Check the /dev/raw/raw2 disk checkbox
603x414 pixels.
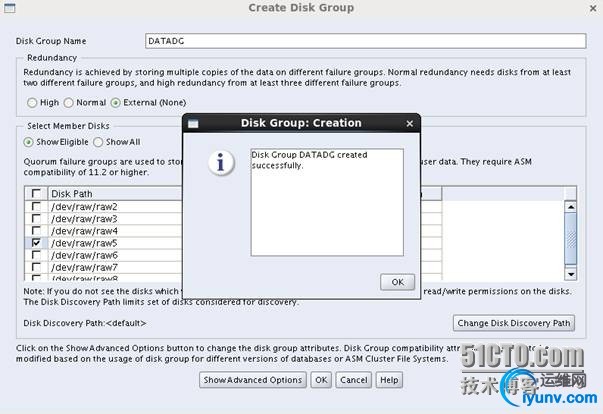point(36,206)
